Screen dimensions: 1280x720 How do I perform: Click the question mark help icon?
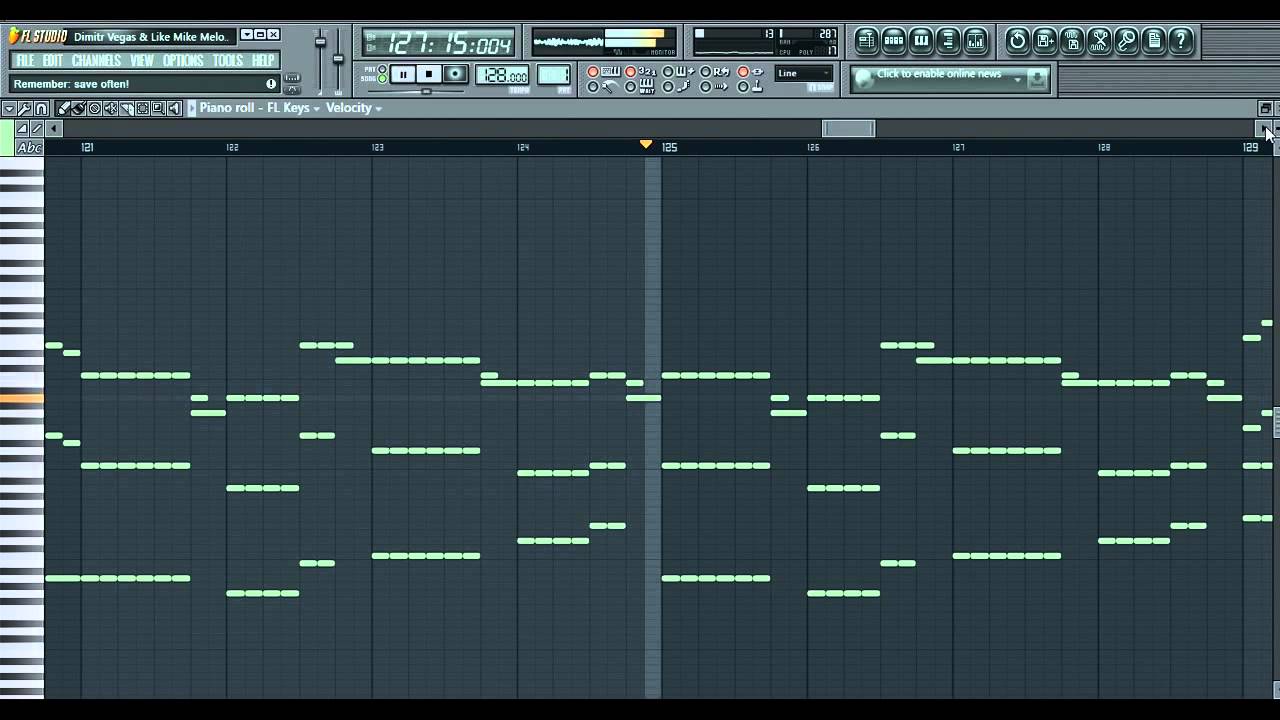pyautogui.click(x=1181, y=41)
